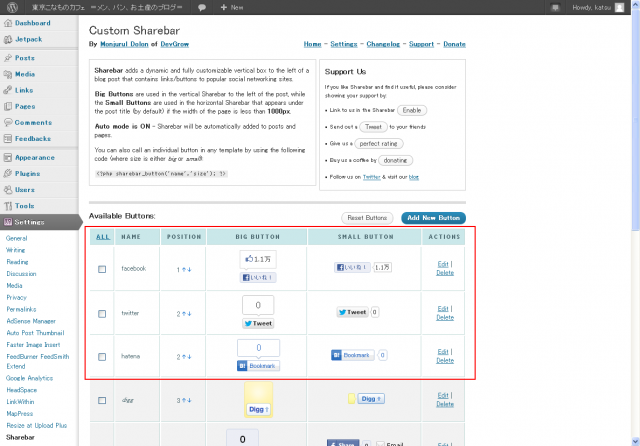Click the Howdy, katou user avatar
This screenshot has width=640, height=446.
(x=619, y=7)
